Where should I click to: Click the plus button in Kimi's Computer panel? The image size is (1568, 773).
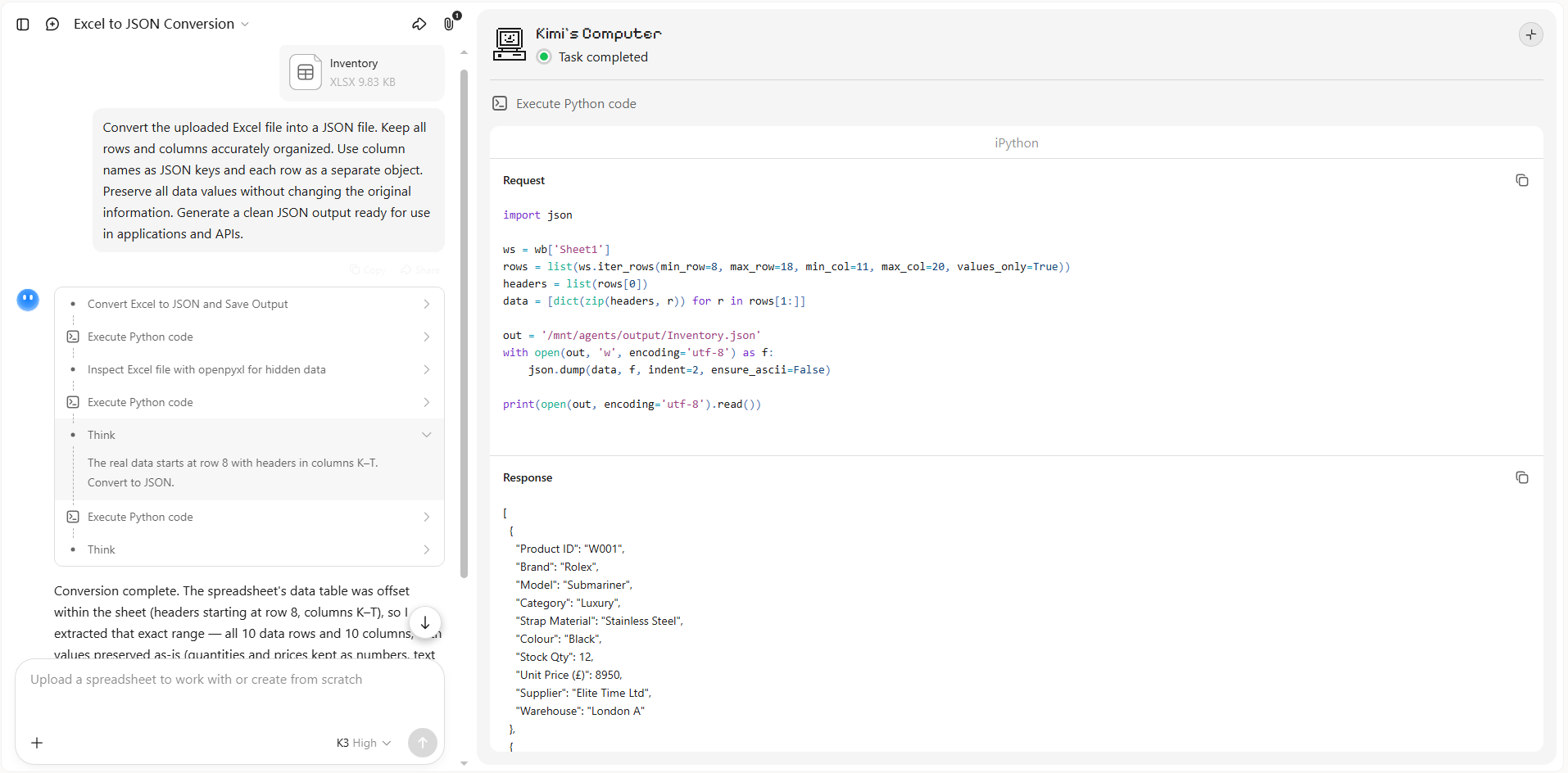tap(1530, 34)
